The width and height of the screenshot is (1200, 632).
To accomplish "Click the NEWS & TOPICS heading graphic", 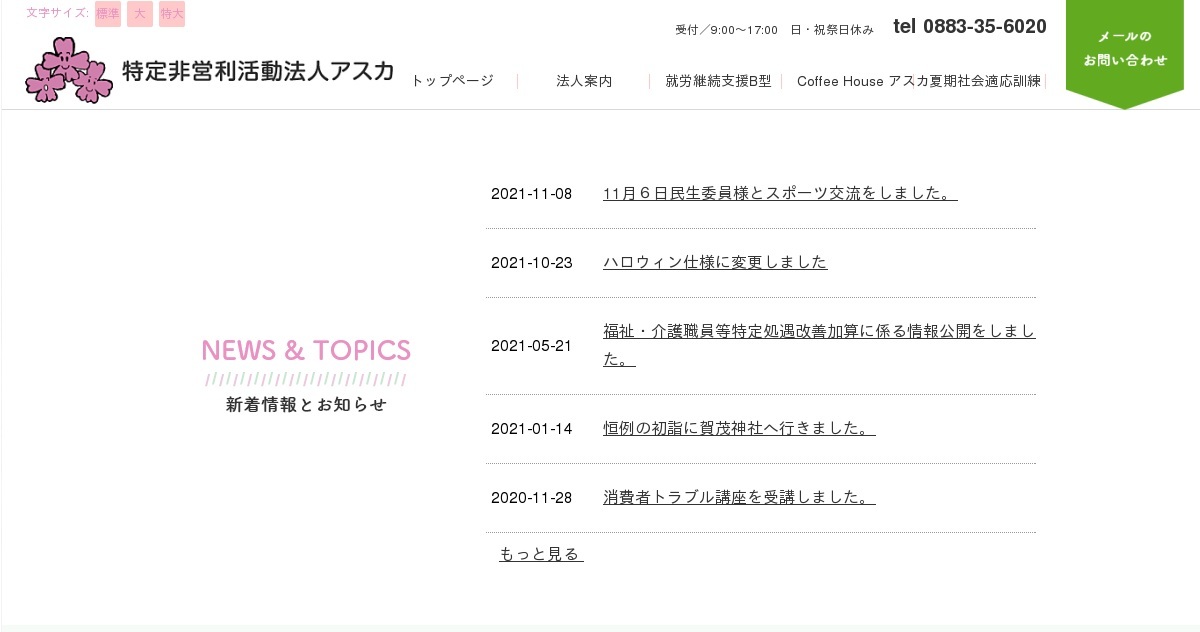I will 306,350.
